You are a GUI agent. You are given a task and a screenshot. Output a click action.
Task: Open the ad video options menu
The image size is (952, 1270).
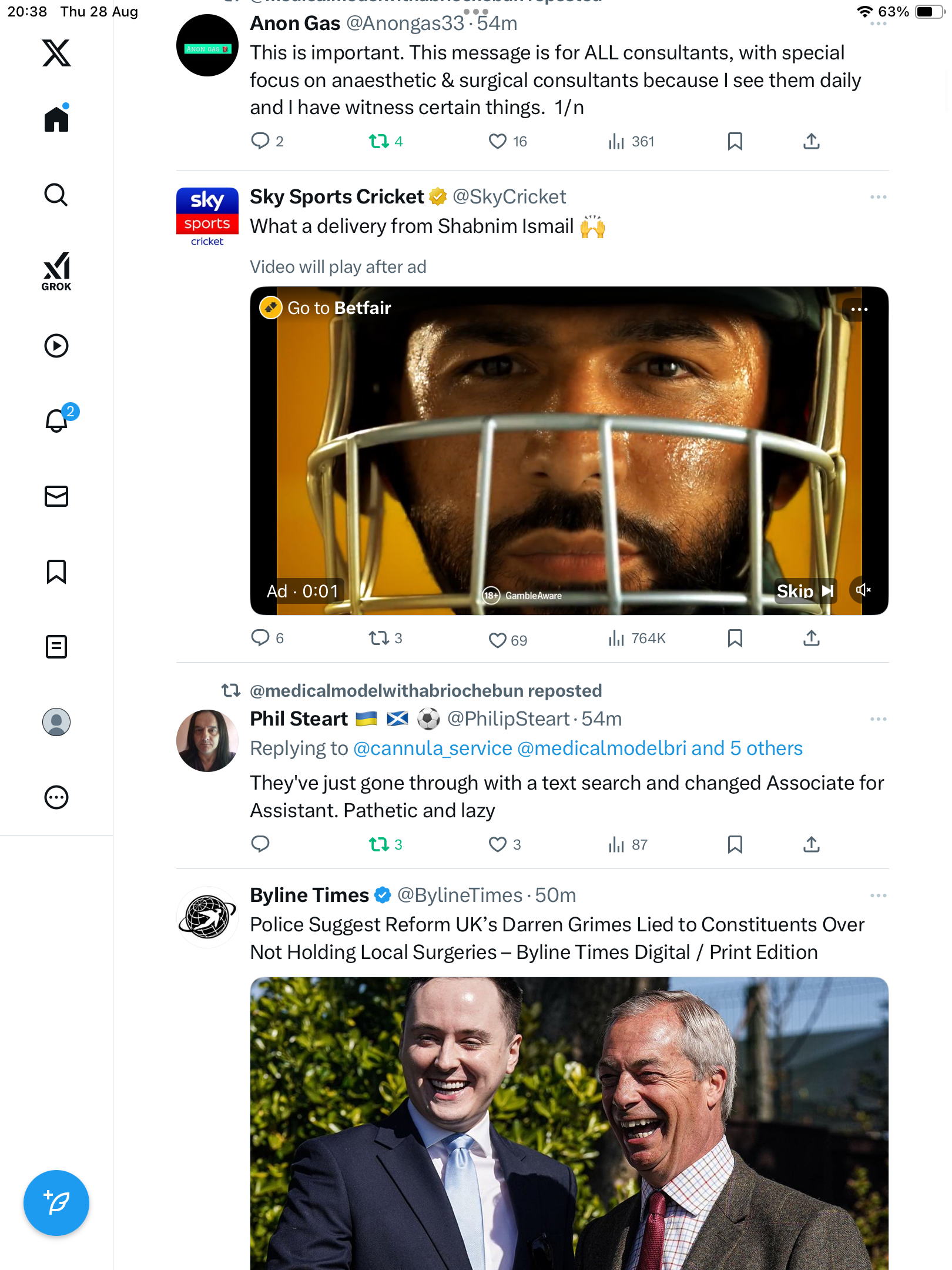[x=859, y=309]
